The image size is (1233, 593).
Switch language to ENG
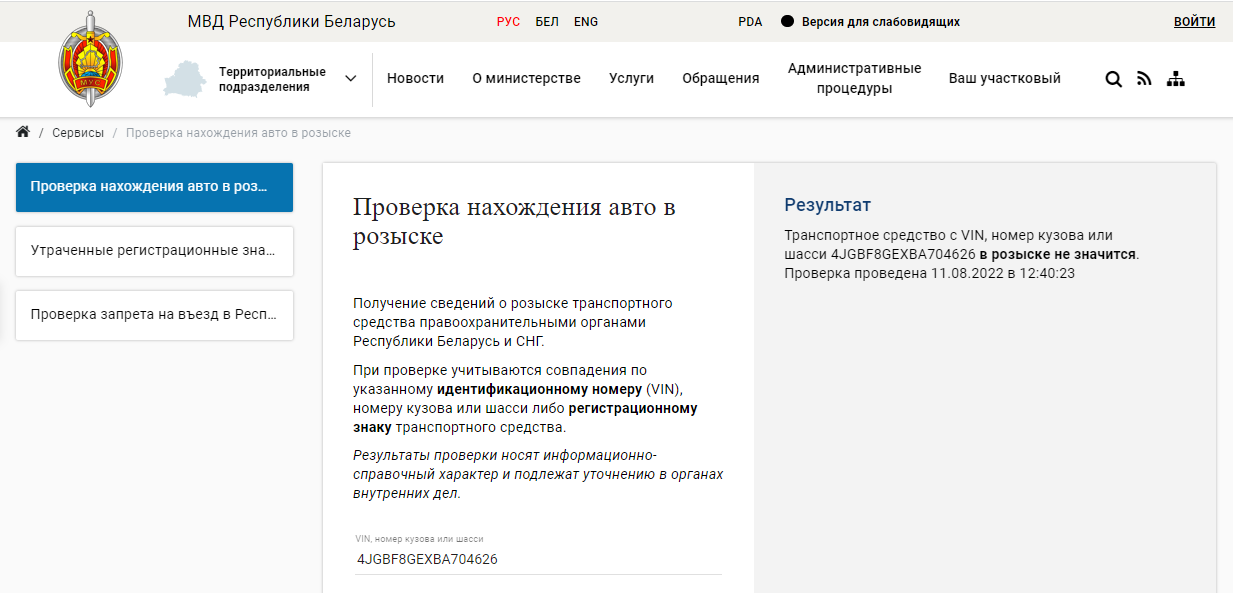click(x=586, y=21)
